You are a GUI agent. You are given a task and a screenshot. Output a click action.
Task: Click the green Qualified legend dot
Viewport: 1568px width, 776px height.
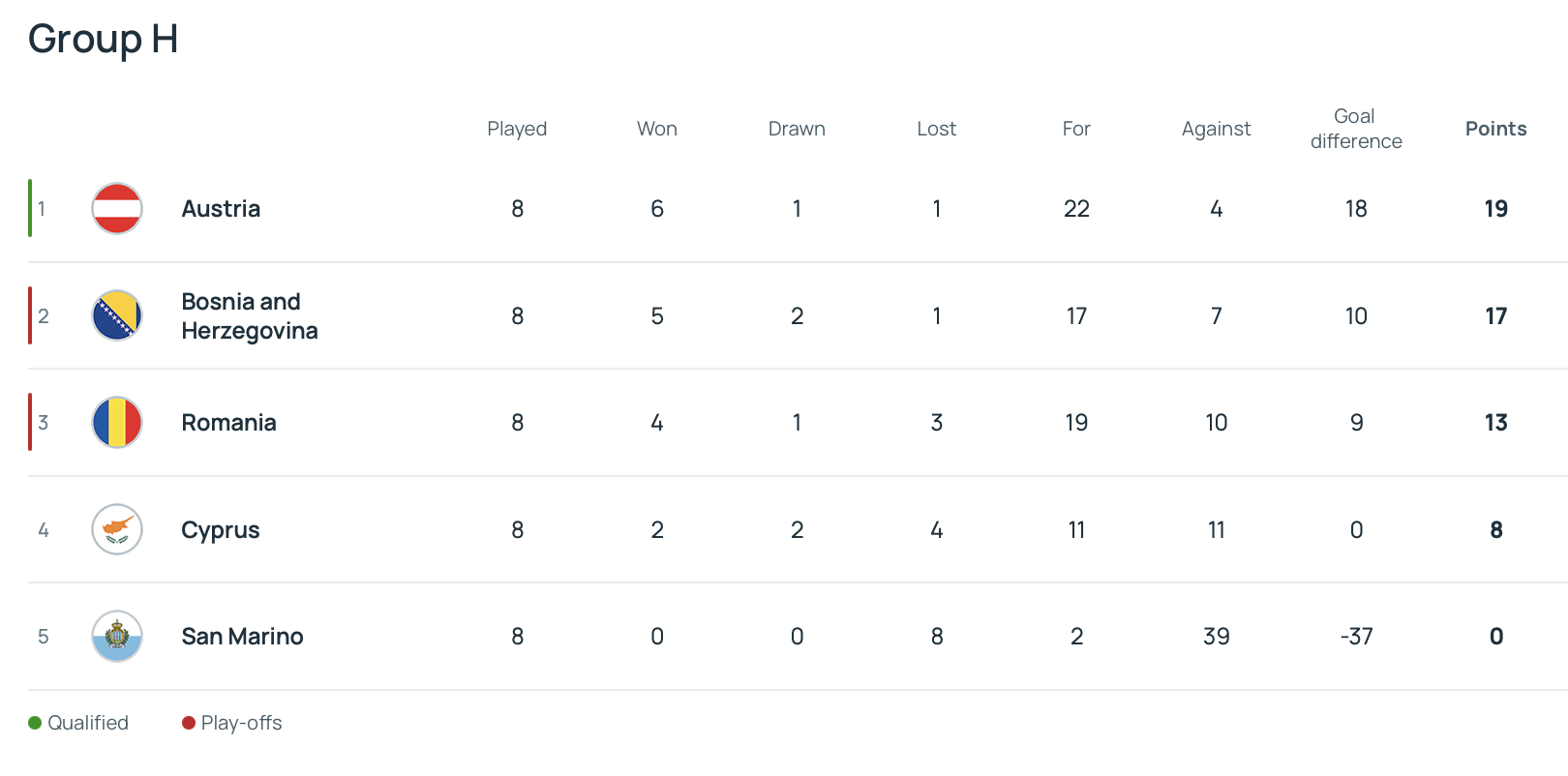click(x=35, y=723)
